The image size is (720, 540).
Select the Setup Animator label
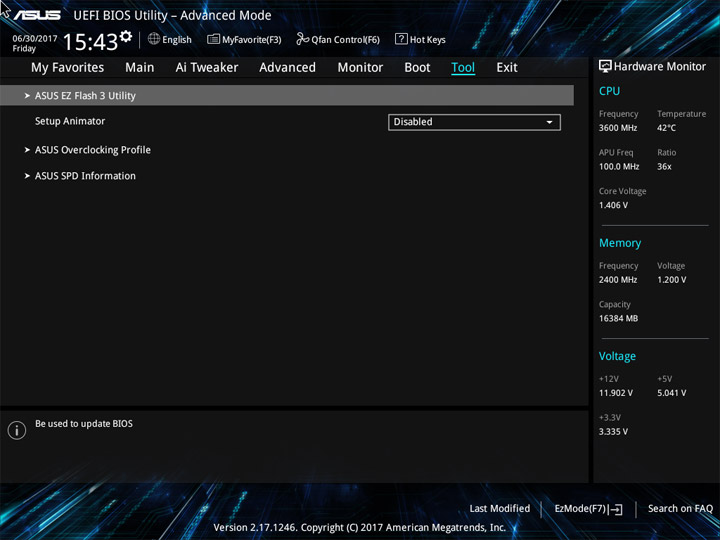[70, 121]
